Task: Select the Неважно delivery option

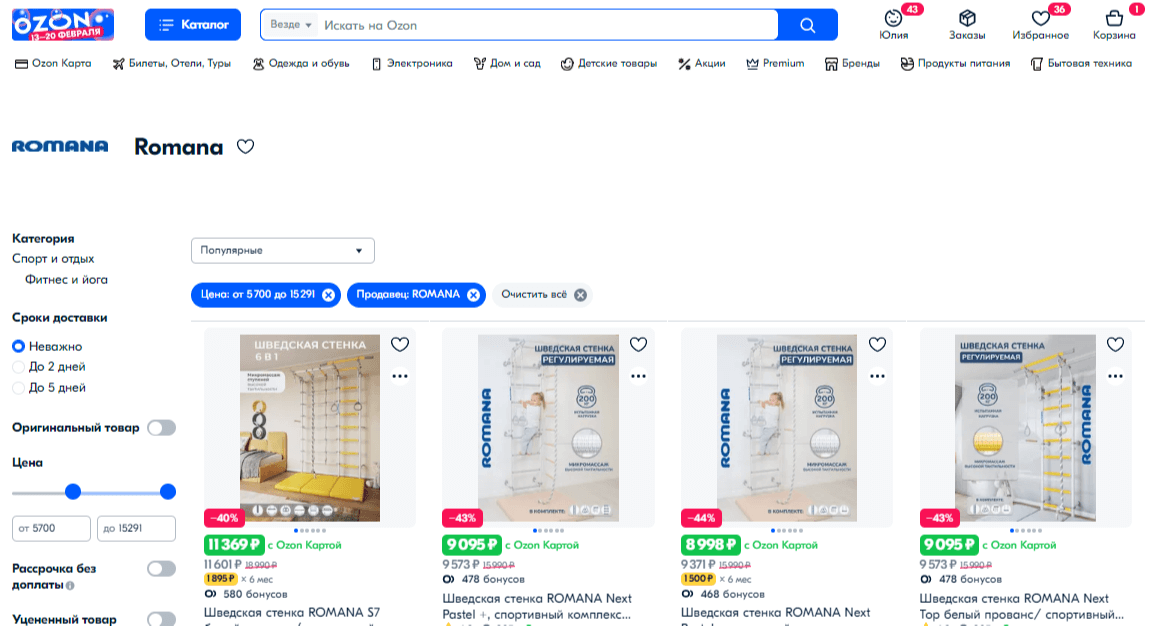Action: pyautogui.click(x=18, y=346)
